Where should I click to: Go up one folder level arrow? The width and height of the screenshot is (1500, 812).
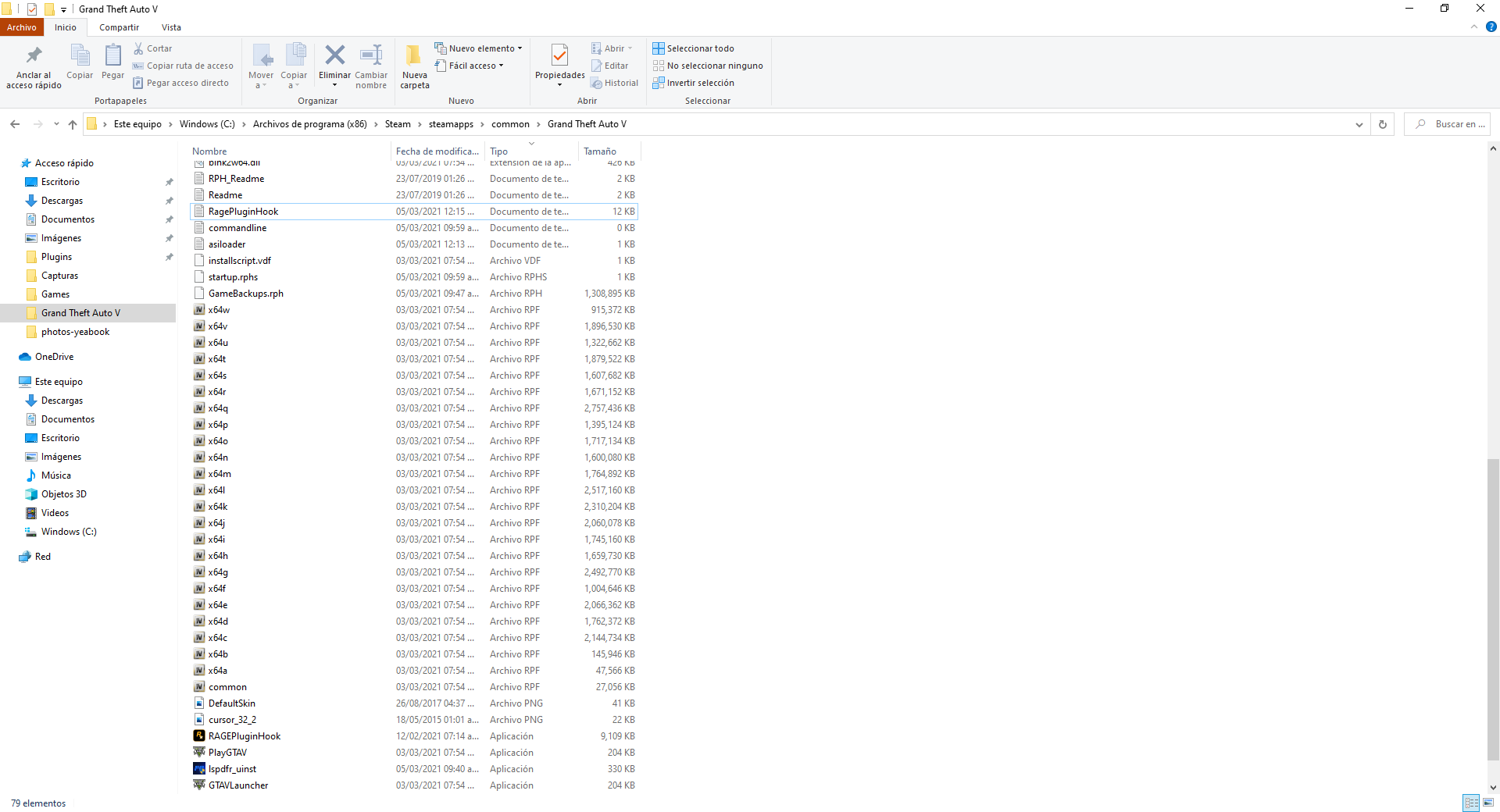point(73,124)
